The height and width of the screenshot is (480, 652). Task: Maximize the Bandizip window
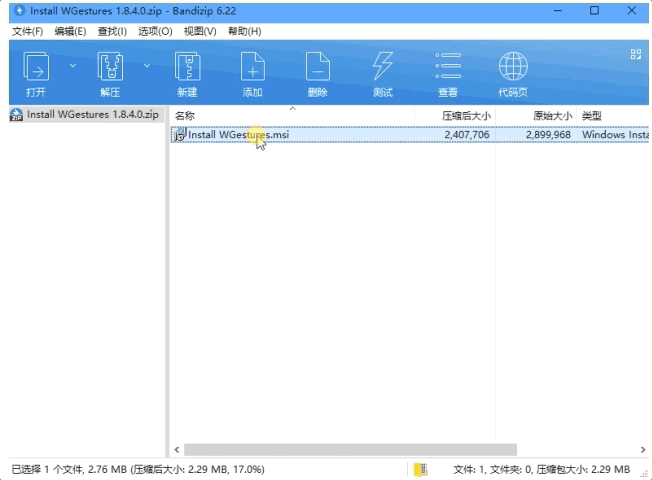(x=595, y=10)
